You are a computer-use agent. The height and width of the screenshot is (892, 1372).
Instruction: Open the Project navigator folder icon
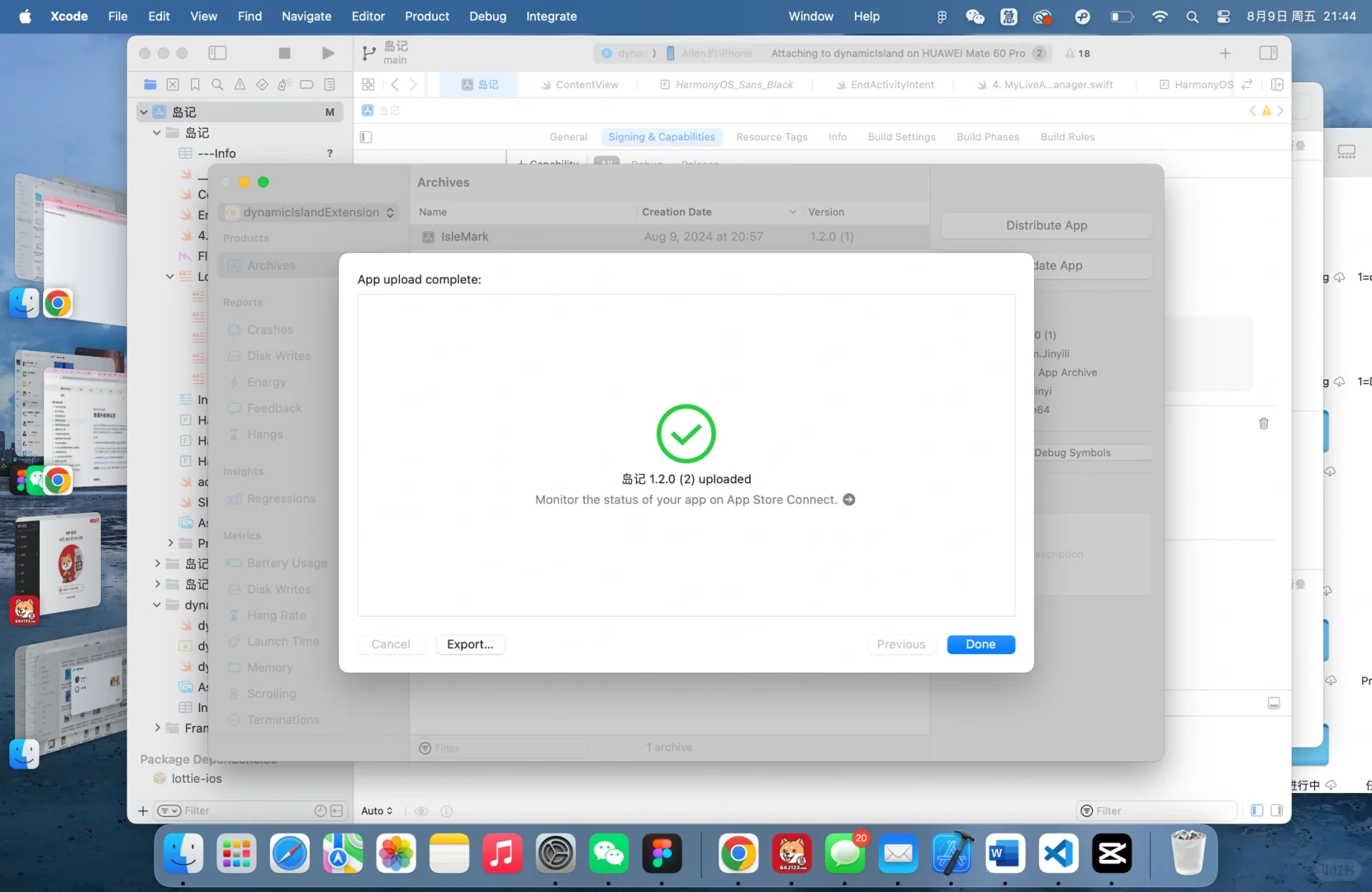click(150, 84)
